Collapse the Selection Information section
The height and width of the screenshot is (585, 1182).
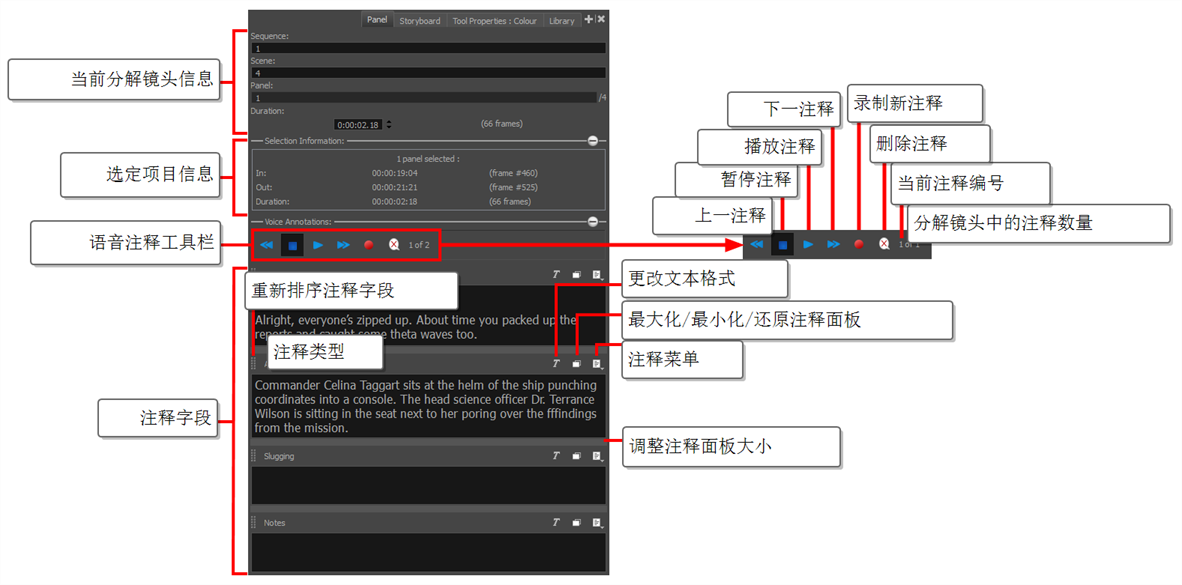pos(593,142)
